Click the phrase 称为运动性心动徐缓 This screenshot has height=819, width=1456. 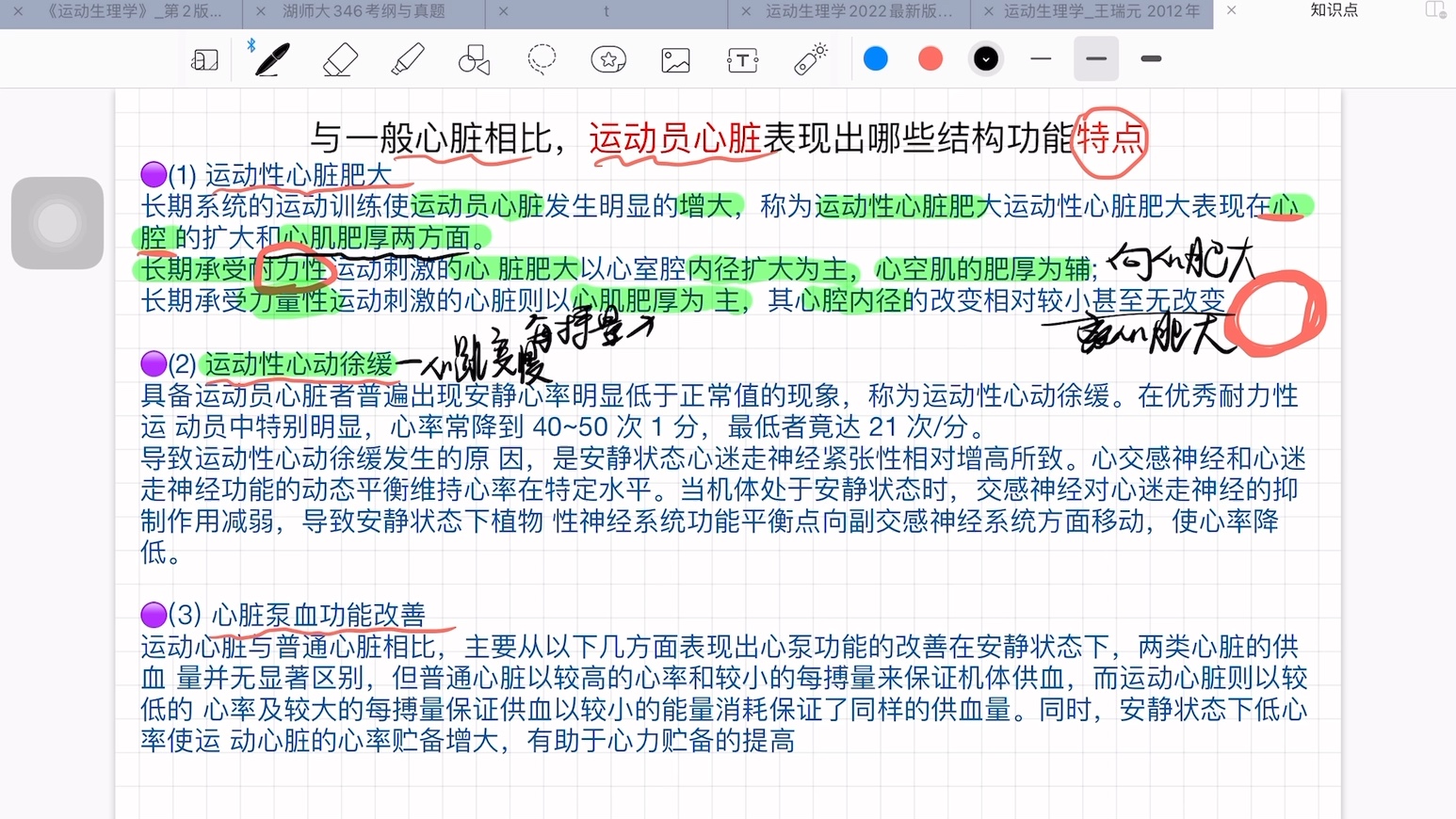tap(989, 395)
